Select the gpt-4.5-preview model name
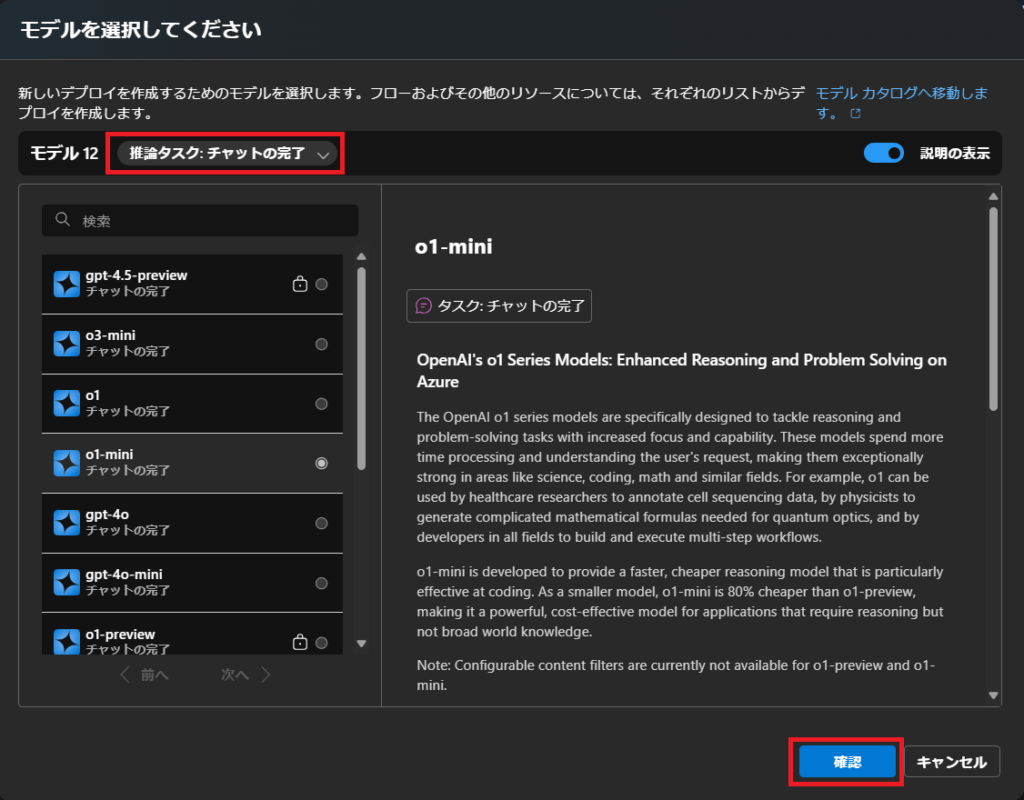The image size is (1024, 800). (136, 276)
